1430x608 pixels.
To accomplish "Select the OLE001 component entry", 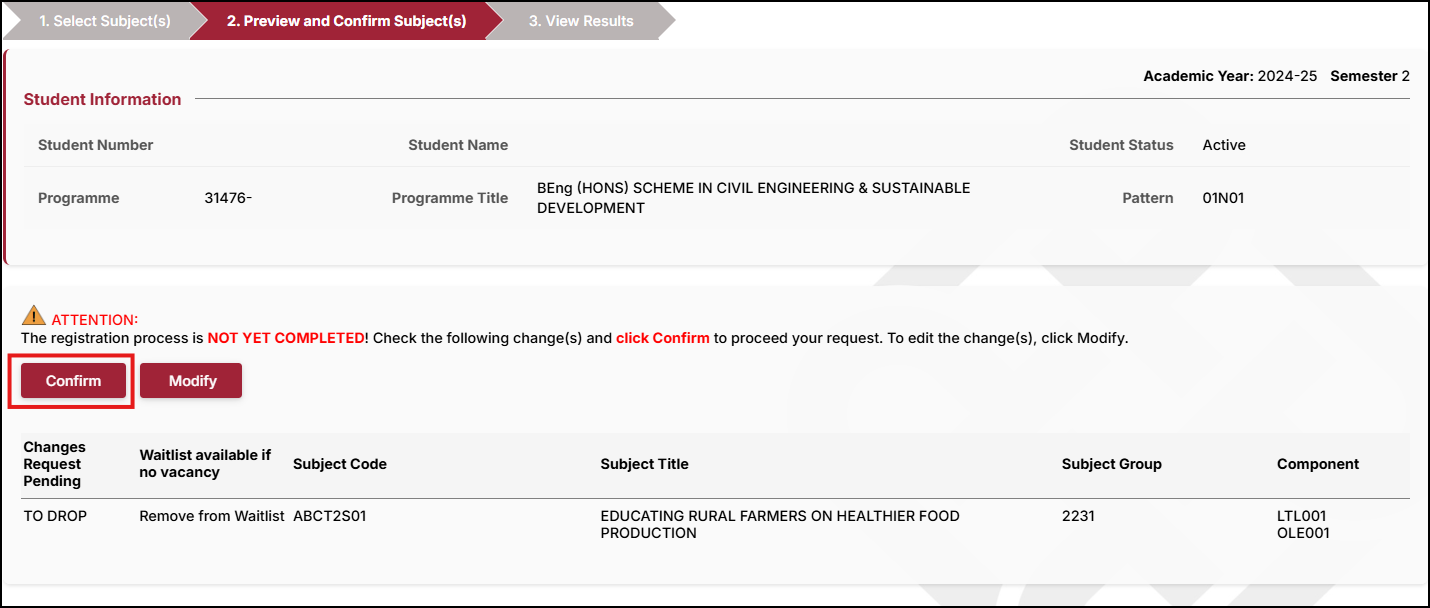I will pos(1301,533).
